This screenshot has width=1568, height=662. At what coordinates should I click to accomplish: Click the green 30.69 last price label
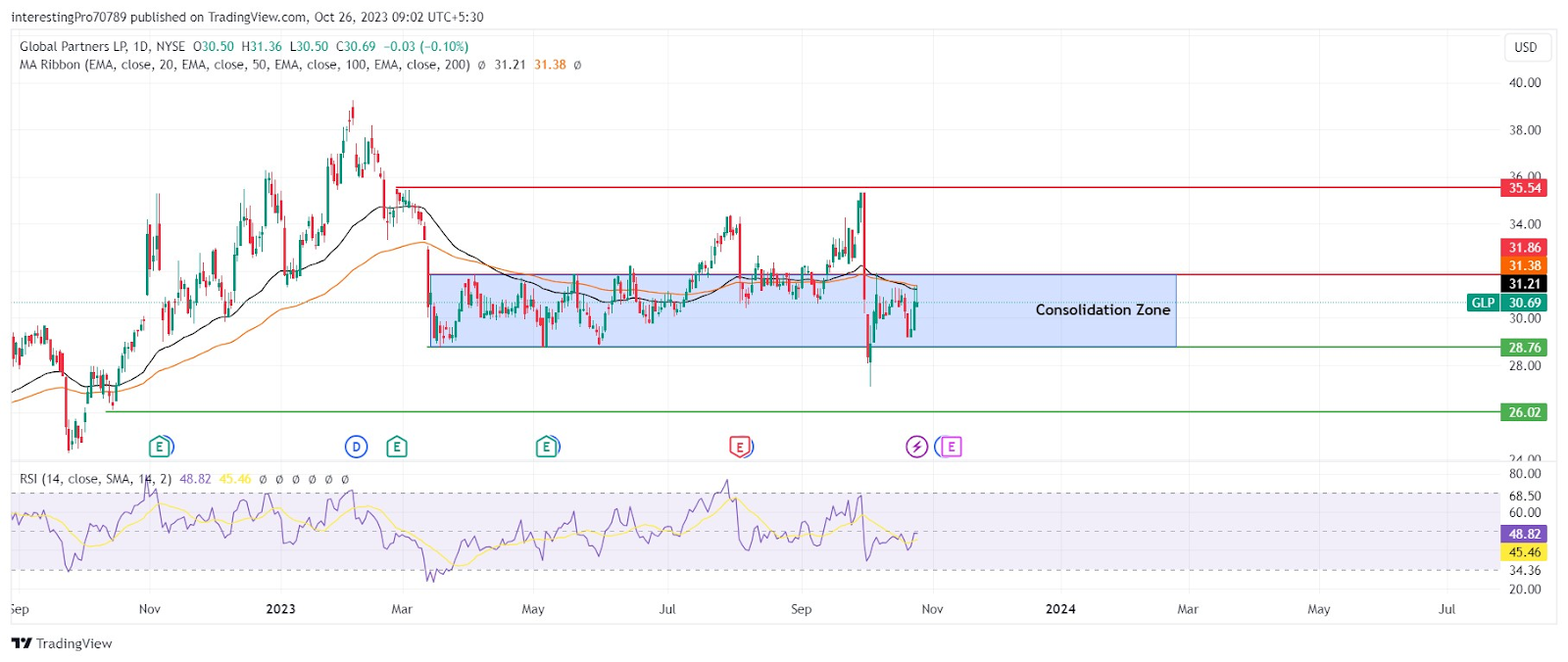pyautogui.click(x=1524, y=303)
